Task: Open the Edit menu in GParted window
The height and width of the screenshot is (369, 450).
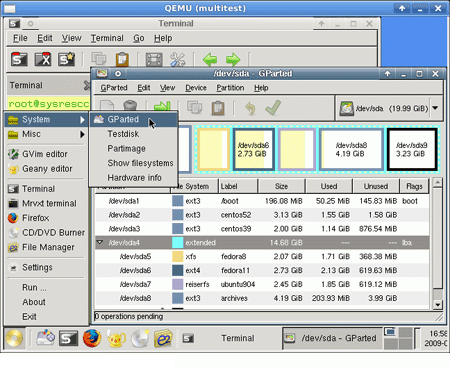Action: pos(144,88)
